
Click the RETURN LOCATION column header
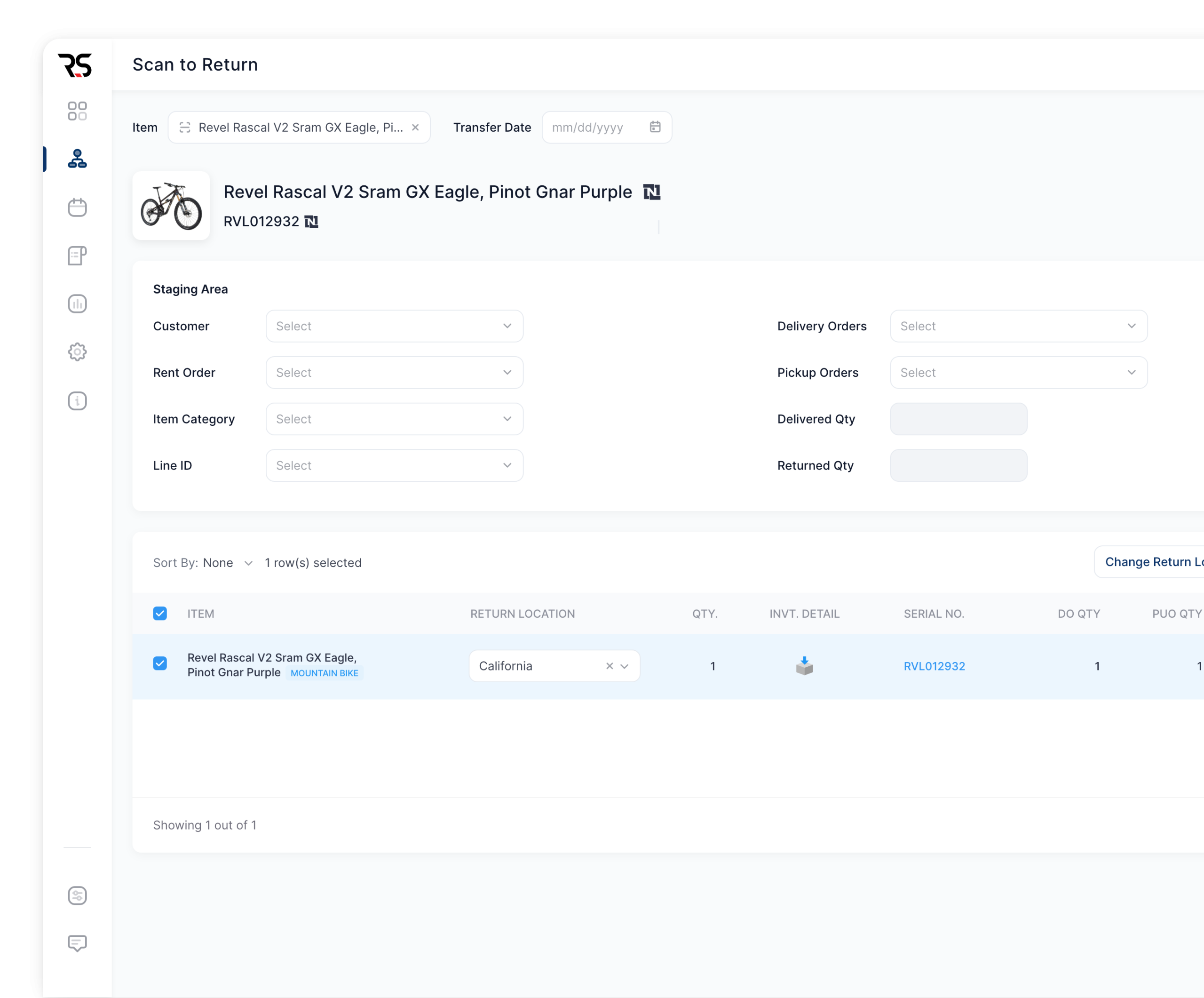click(523, 613)
